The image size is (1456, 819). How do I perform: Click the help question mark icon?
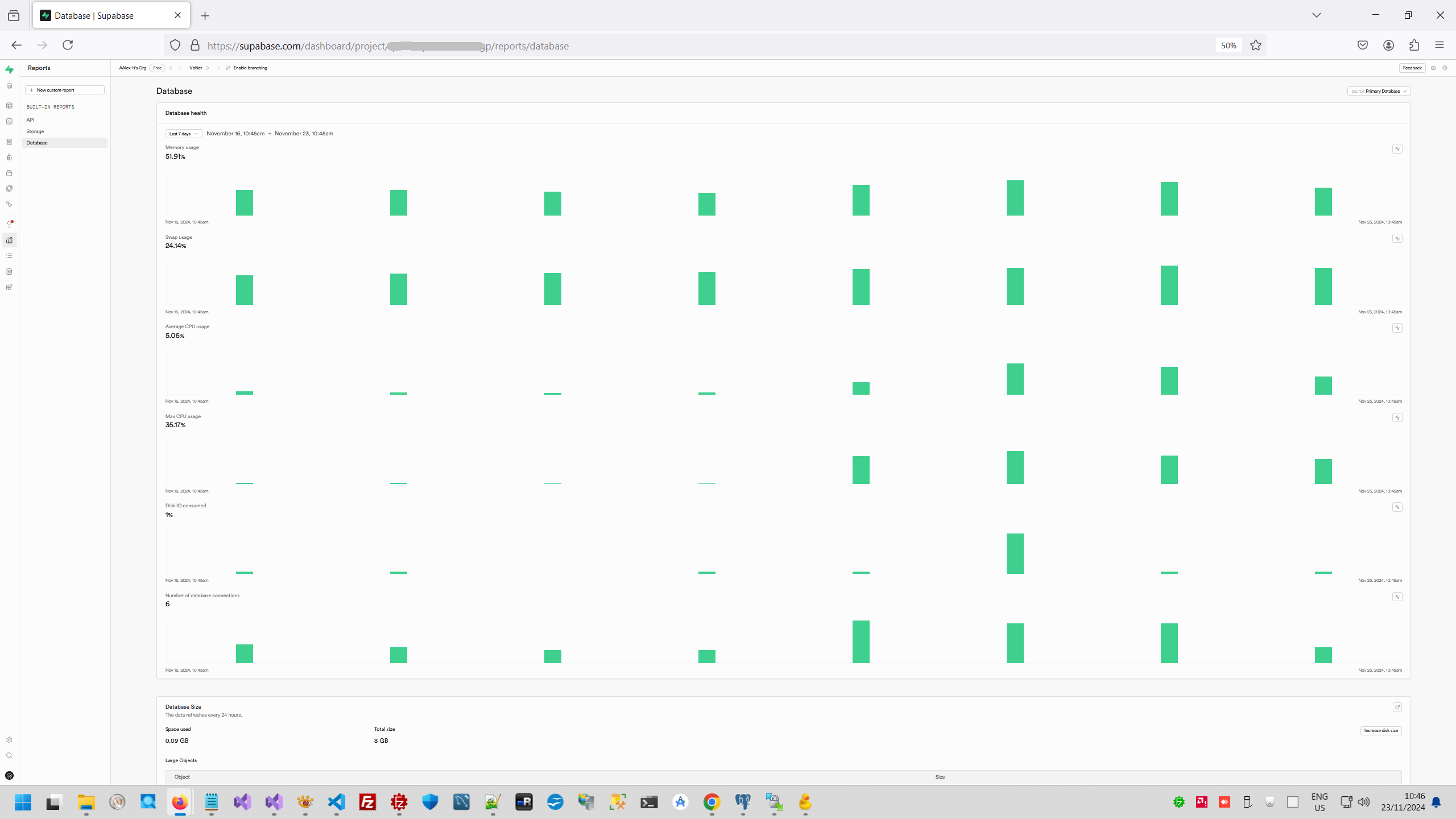1445,68
